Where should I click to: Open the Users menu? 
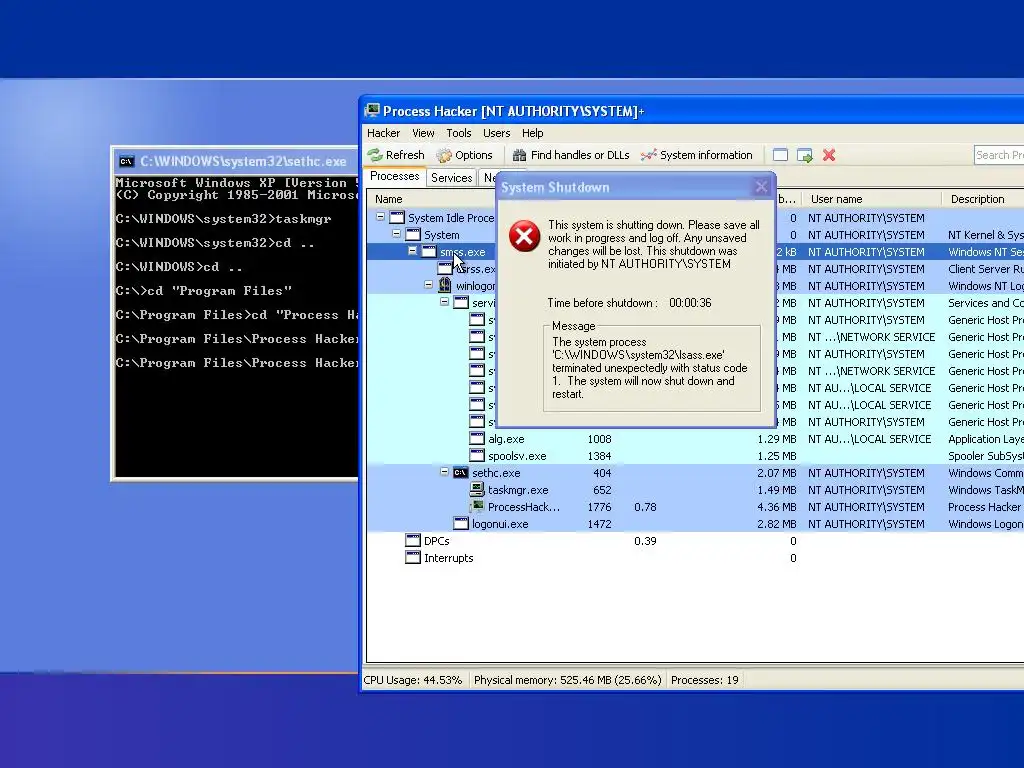(x=496, y=133)
